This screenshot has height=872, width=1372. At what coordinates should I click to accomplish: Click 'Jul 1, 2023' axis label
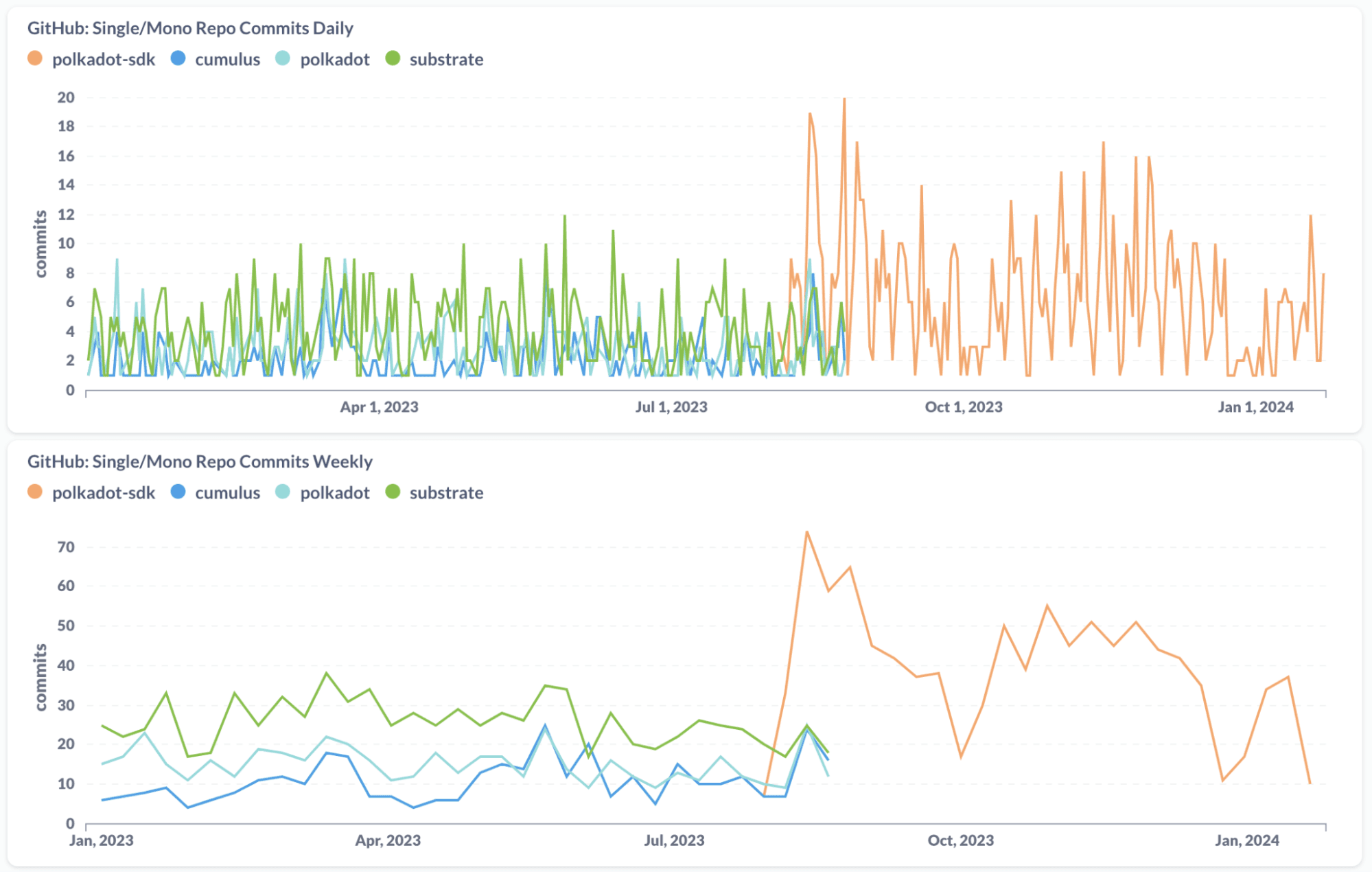[x=671, y=407]
